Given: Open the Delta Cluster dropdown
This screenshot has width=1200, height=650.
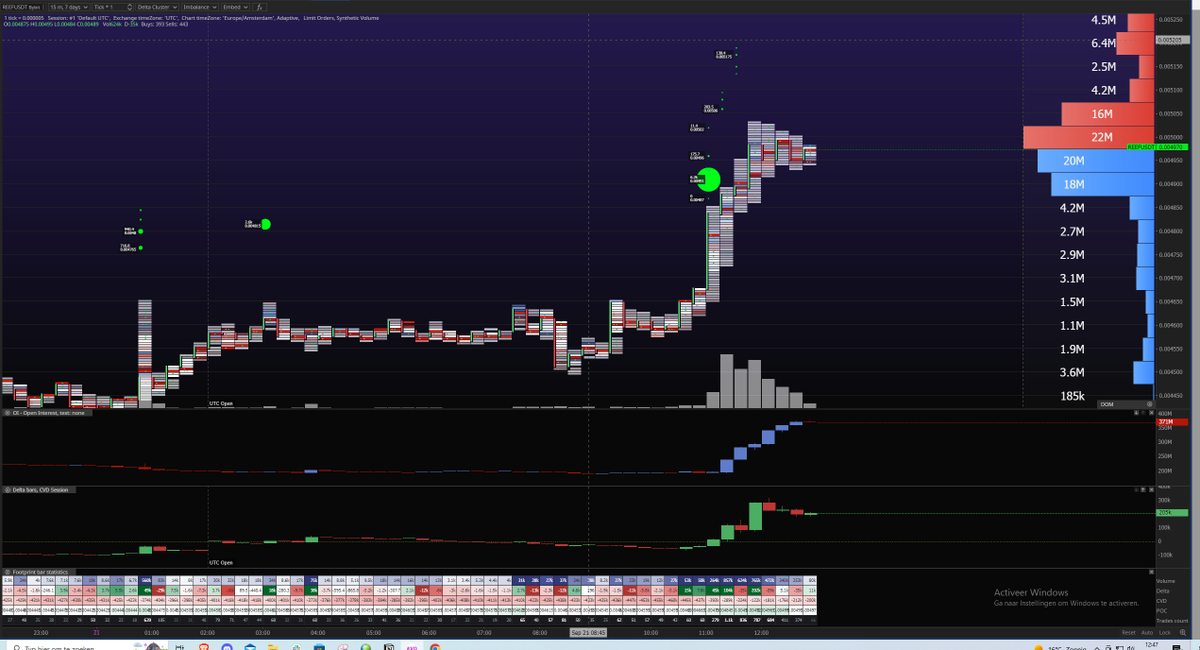Looking at the screenshot, I should click(157, 7).
